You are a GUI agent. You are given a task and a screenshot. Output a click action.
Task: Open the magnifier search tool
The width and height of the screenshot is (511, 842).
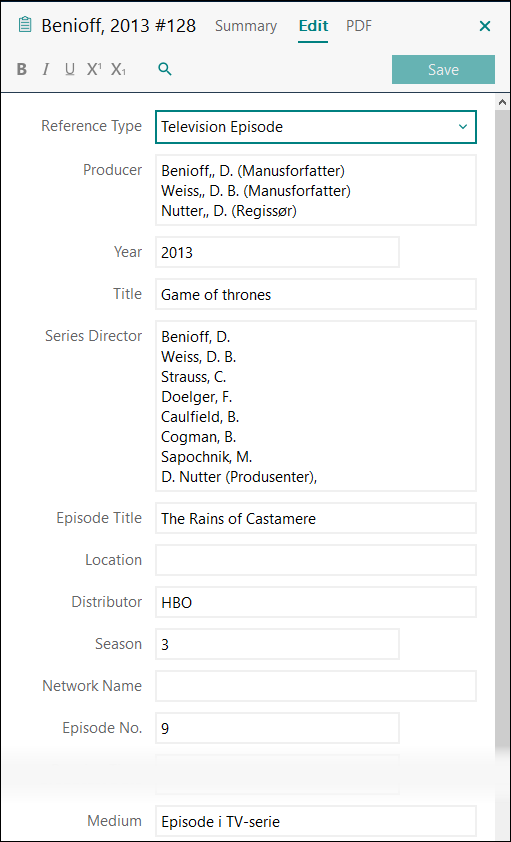pyautogui.click(x=165, y=69)
